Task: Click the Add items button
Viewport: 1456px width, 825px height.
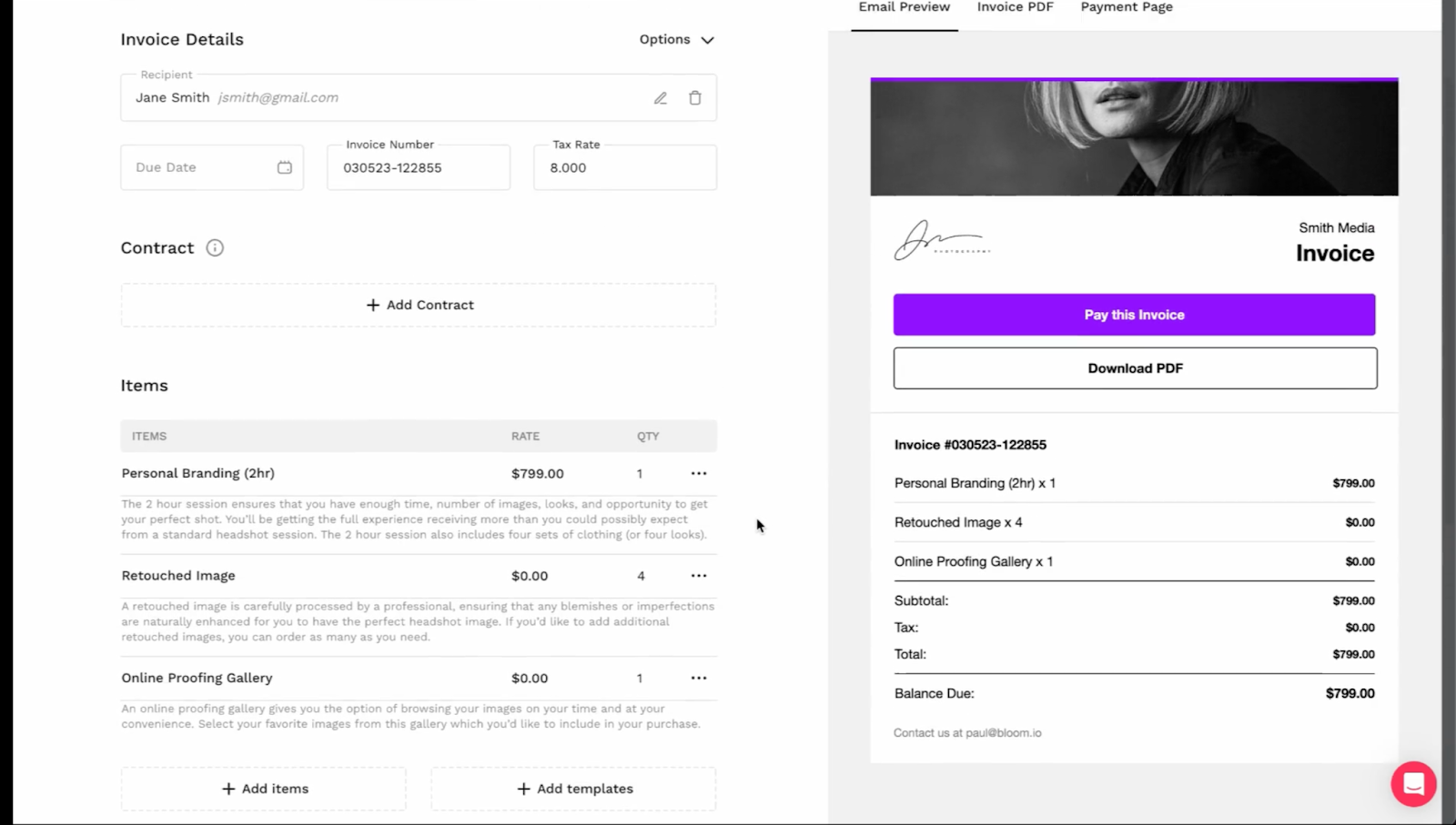Action: [264, 789]
